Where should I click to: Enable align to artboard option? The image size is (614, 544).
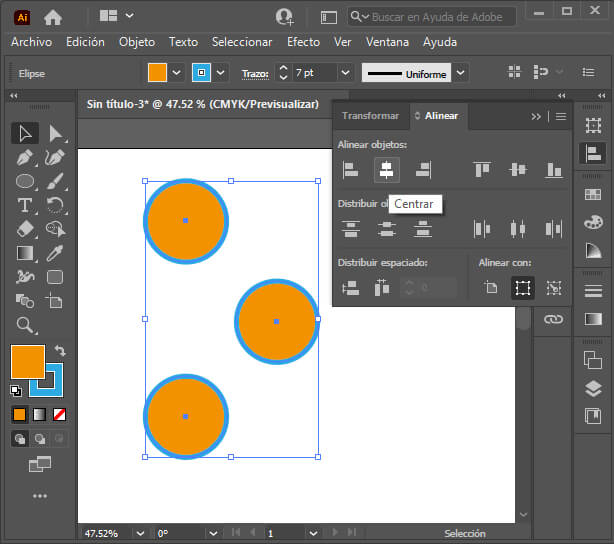coord(490,288)
